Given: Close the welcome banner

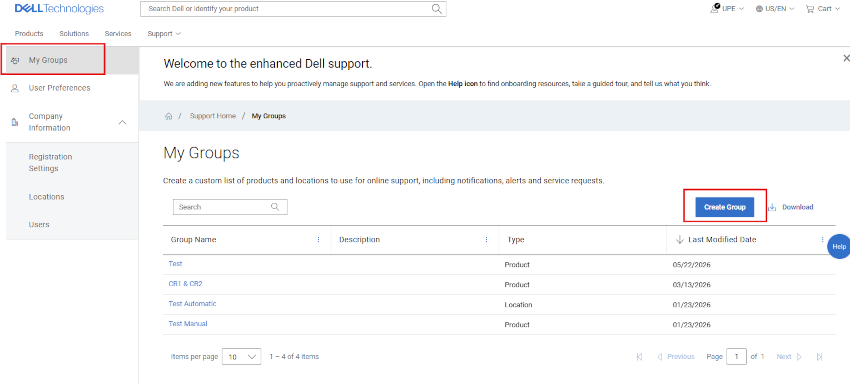Looking at the screenshot, I should tap(846, 57).
